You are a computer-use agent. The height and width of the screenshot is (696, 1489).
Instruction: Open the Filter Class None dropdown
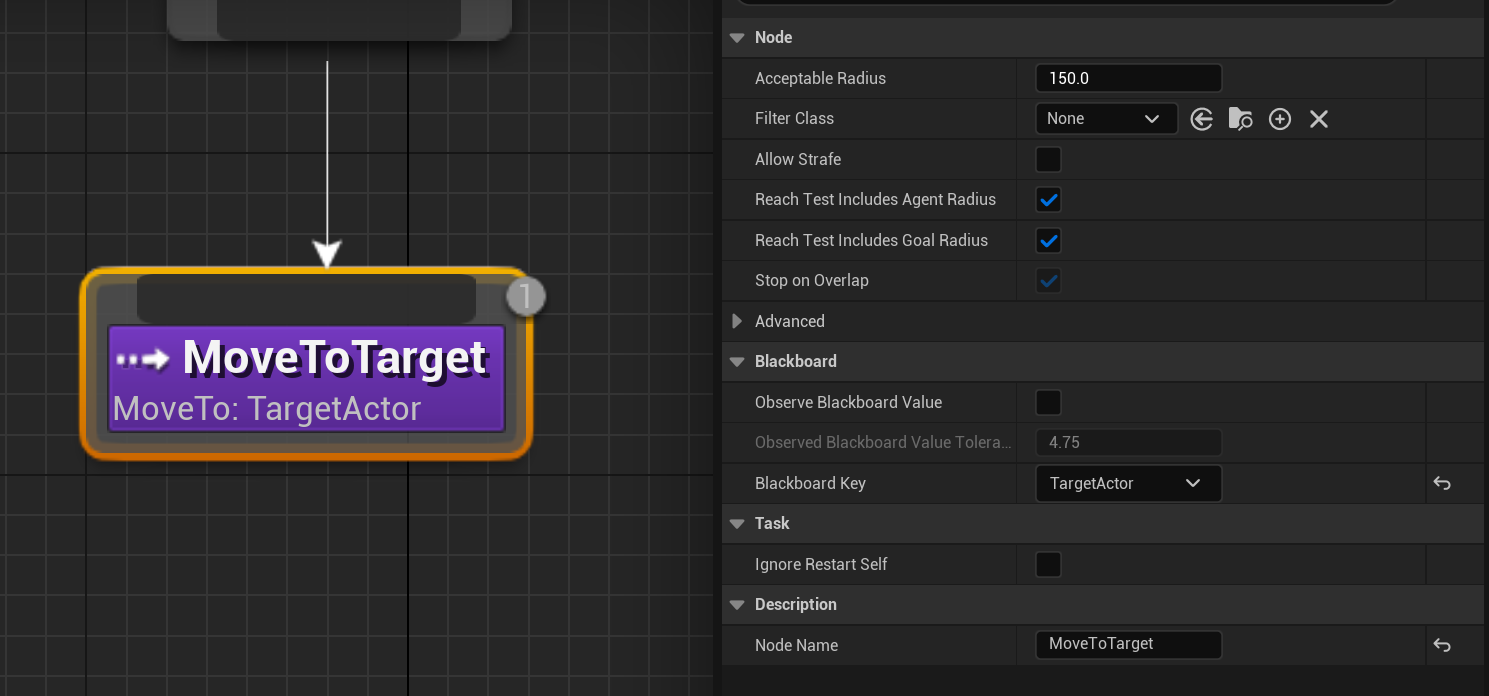pyautogui.click(x=1106, y=119)
